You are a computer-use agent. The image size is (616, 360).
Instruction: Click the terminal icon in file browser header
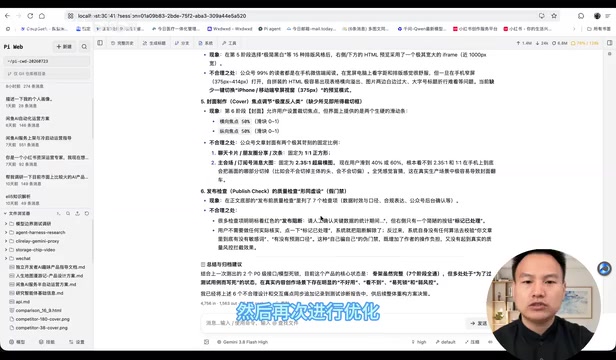(59, 213)
